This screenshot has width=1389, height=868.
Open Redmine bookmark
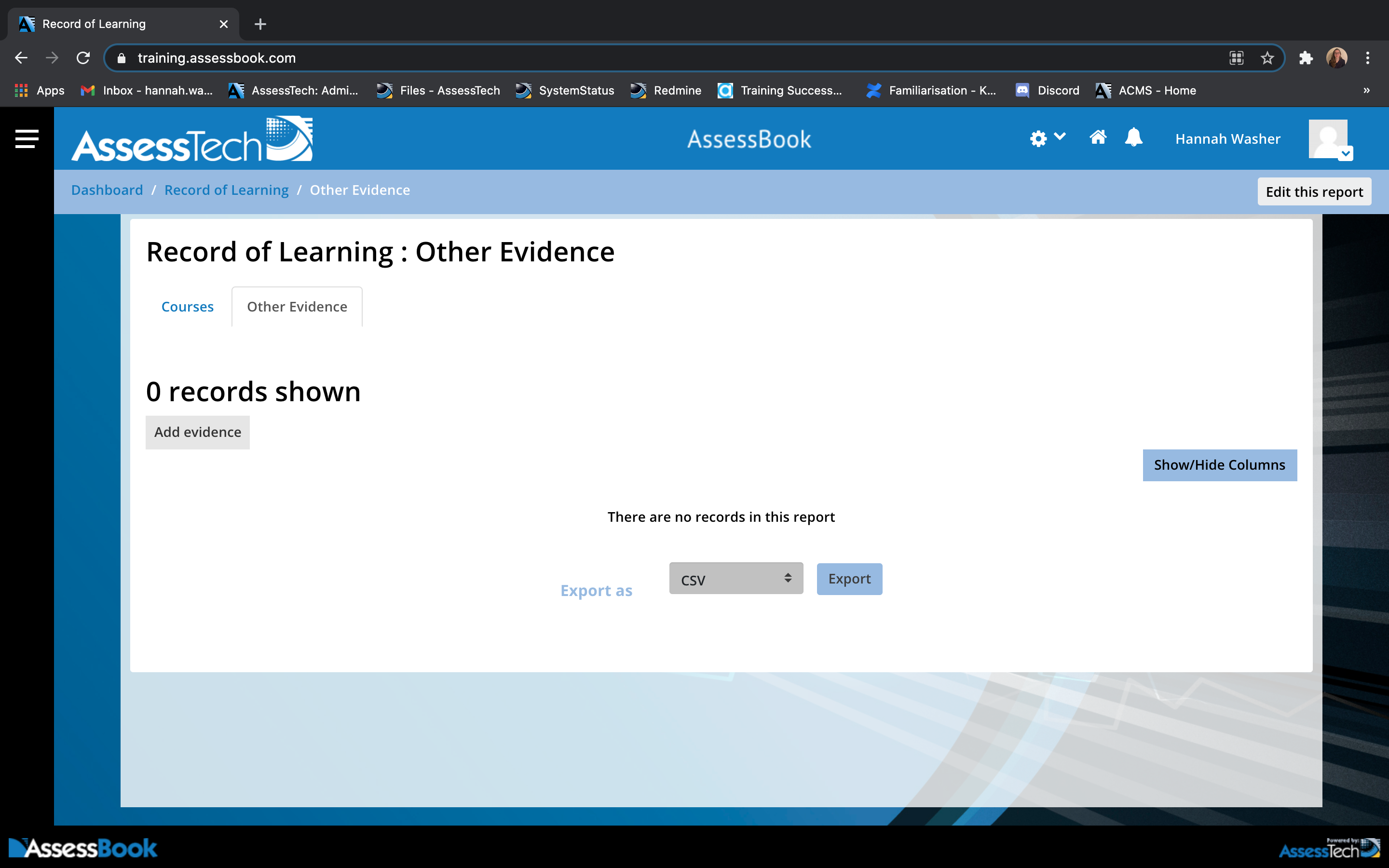666,90
